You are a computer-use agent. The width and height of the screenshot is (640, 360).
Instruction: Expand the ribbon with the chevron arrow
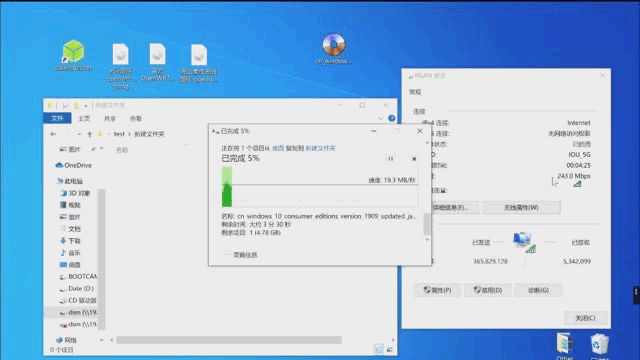[381, 118]
